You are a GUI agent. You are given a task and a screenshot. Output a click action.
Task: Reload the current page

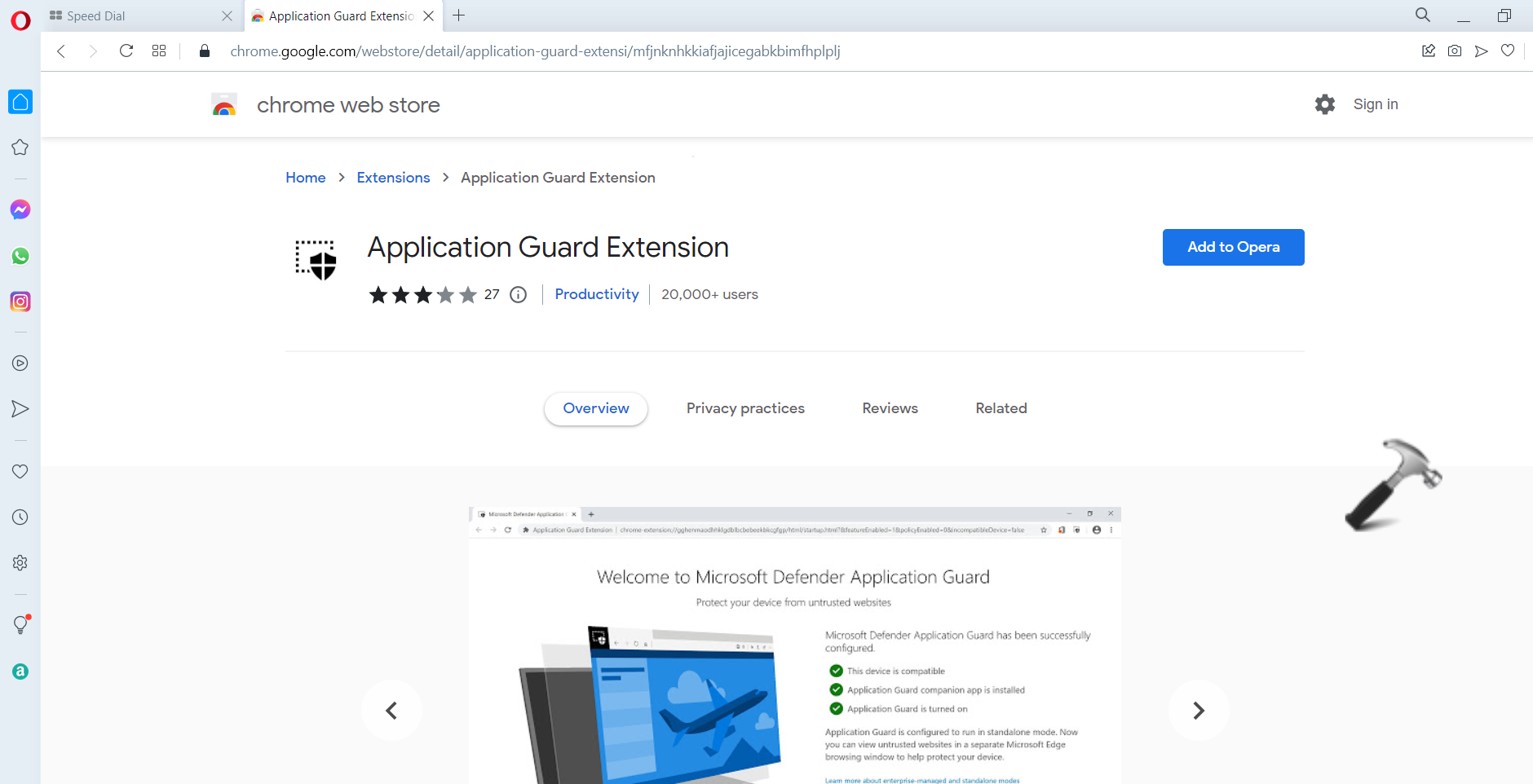[x=126, y=51]
